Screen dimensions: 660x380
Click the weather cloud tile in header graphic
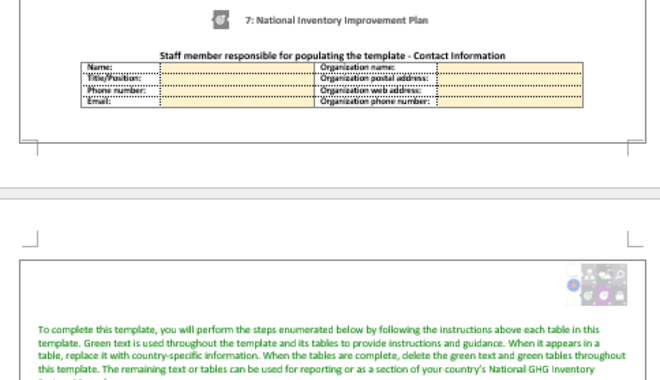[x=604, y=275]
